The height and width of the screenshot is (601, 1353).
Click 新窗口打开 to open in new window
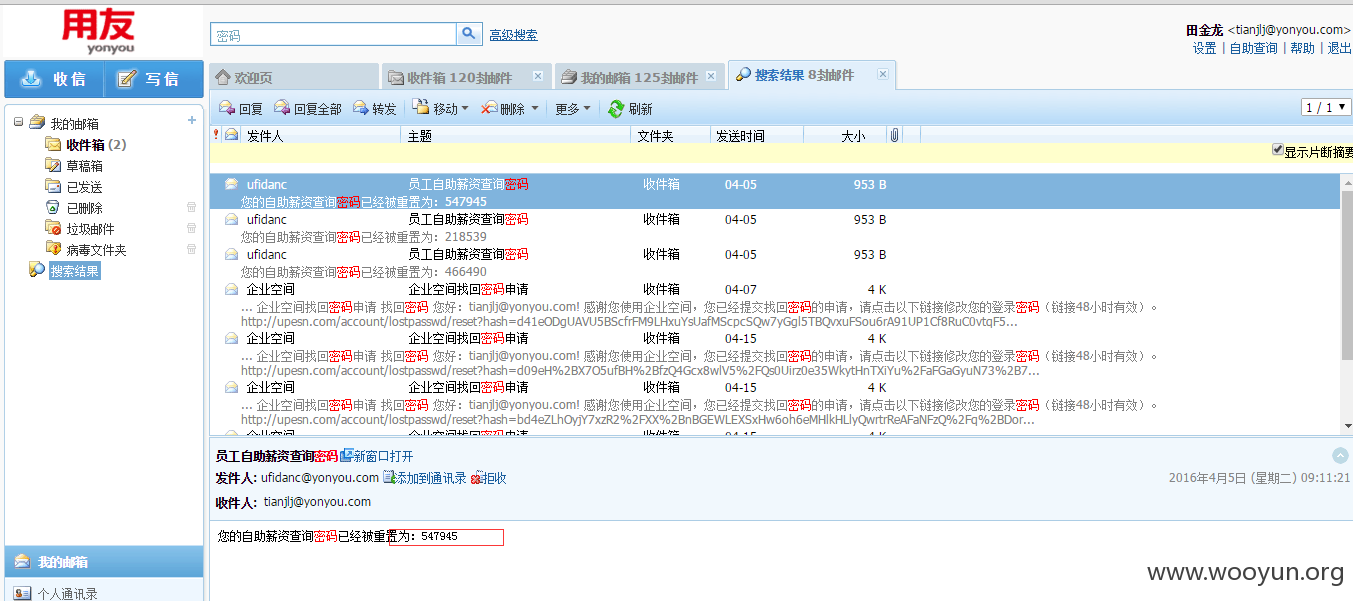(376, 456)
